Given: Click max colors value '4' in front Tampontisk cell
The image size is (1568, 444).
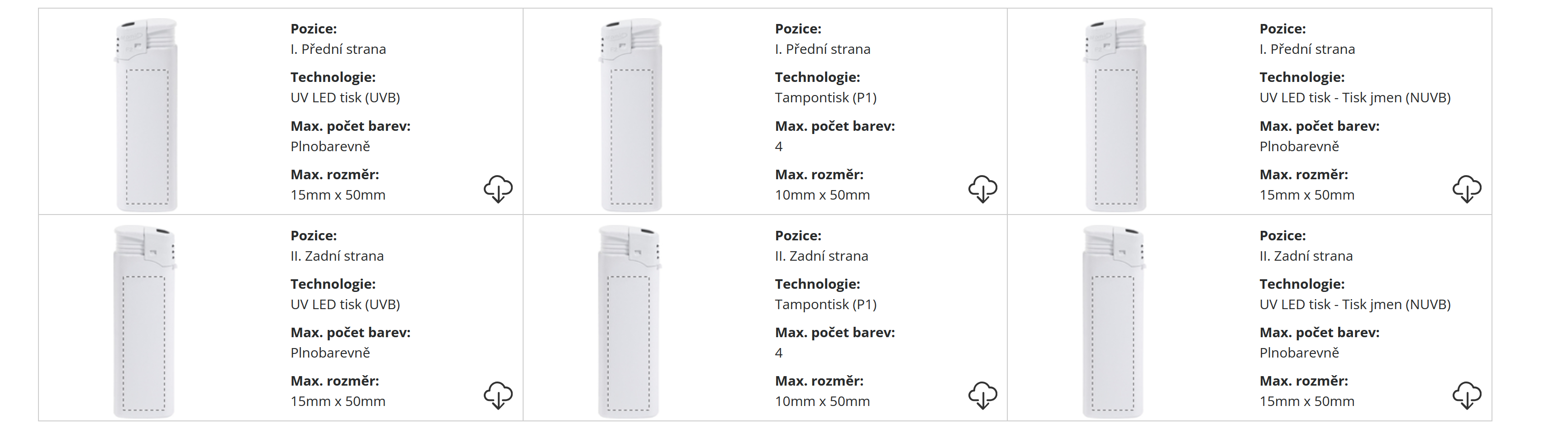Looking at the screenshot, I should [778, 146].
